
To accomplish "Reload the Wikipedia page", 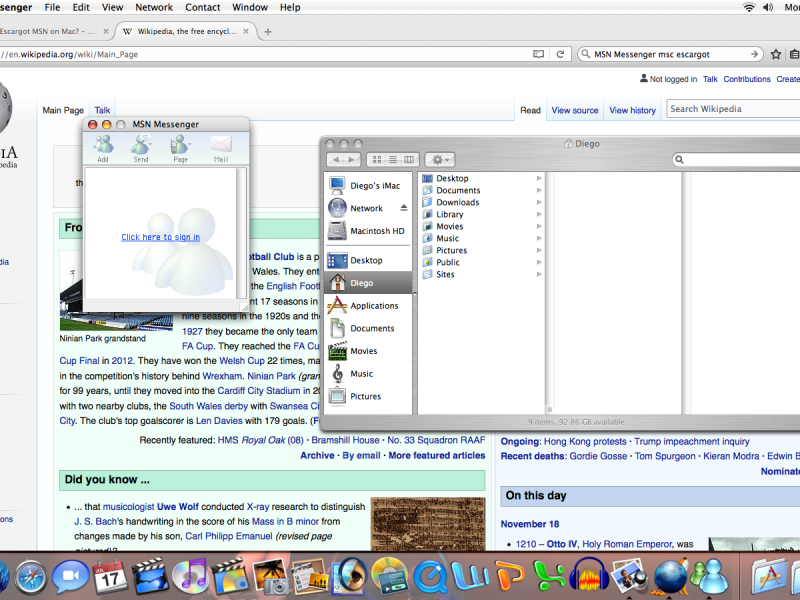I will click(x=560, y=54).
